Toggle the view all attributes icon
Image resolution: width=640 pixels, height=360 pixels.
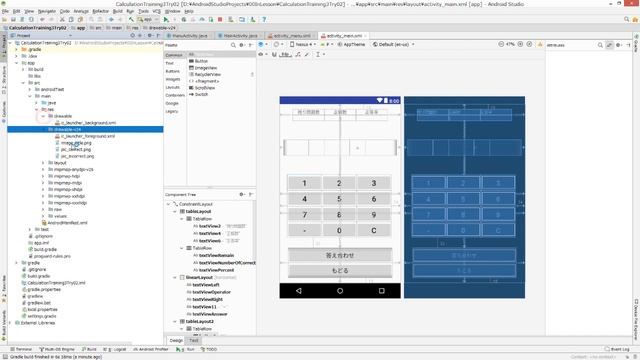click(609, 45)
